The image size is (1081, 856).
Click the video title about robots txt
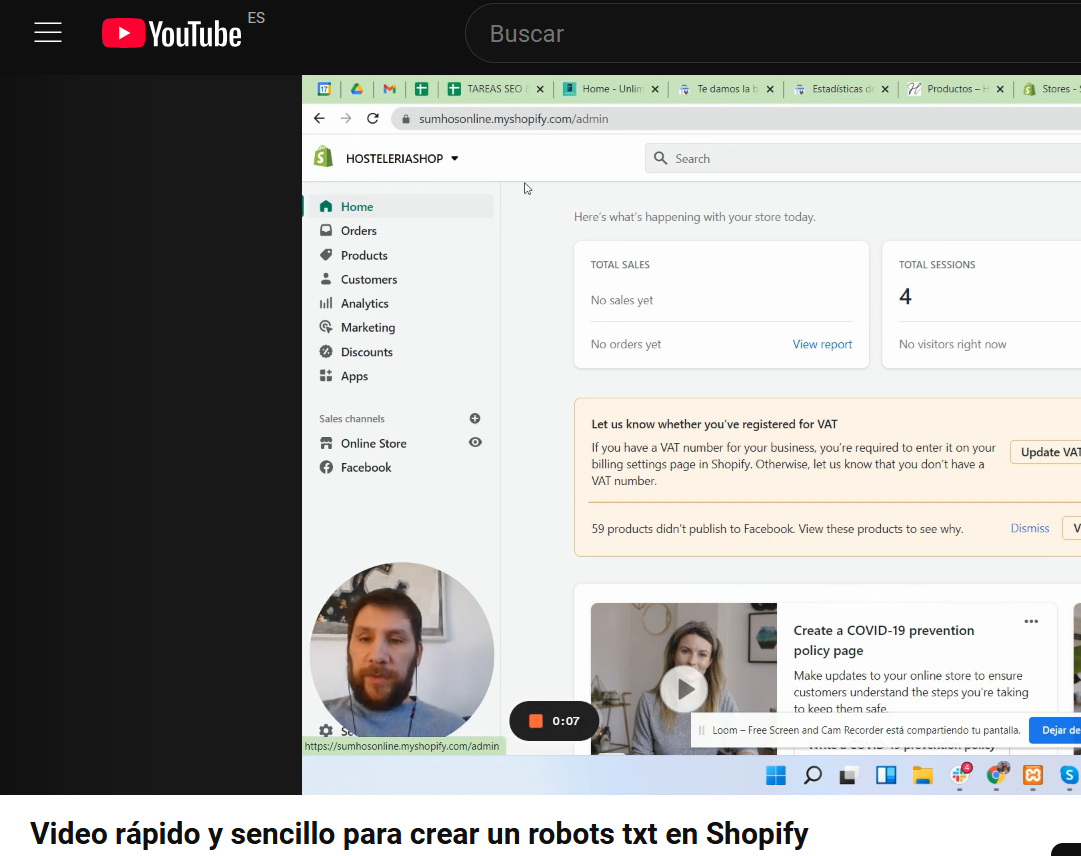tap(419, 833)
